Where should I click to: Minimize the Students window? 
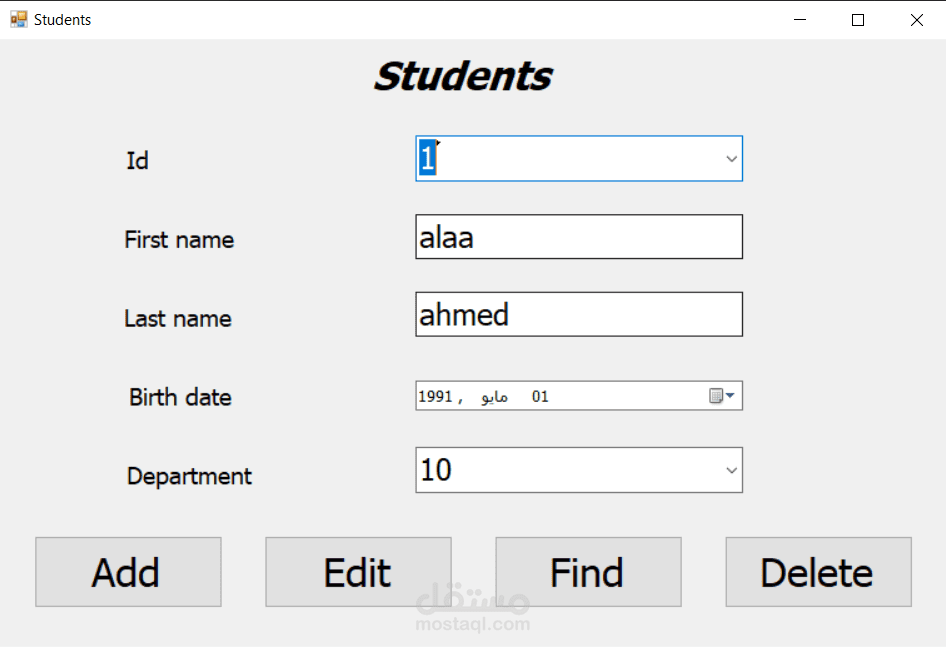(799, 20)
